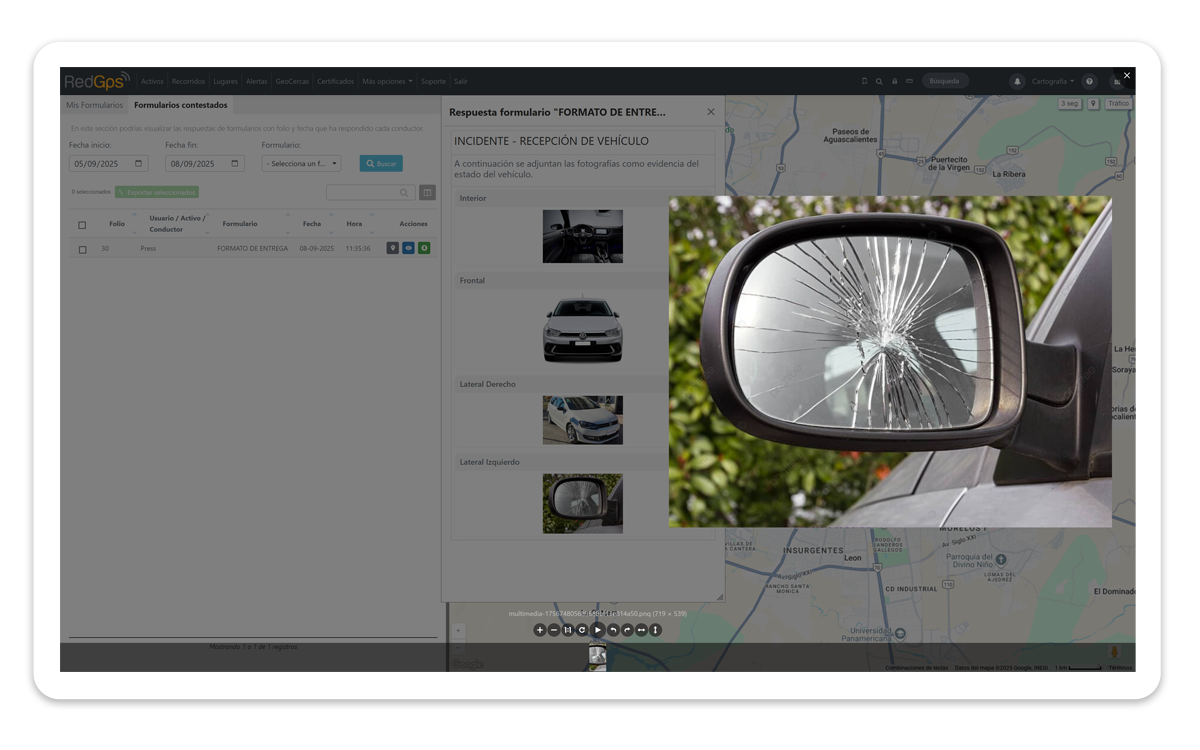Open the Fecha inicio calendar picker

point(138,163)
